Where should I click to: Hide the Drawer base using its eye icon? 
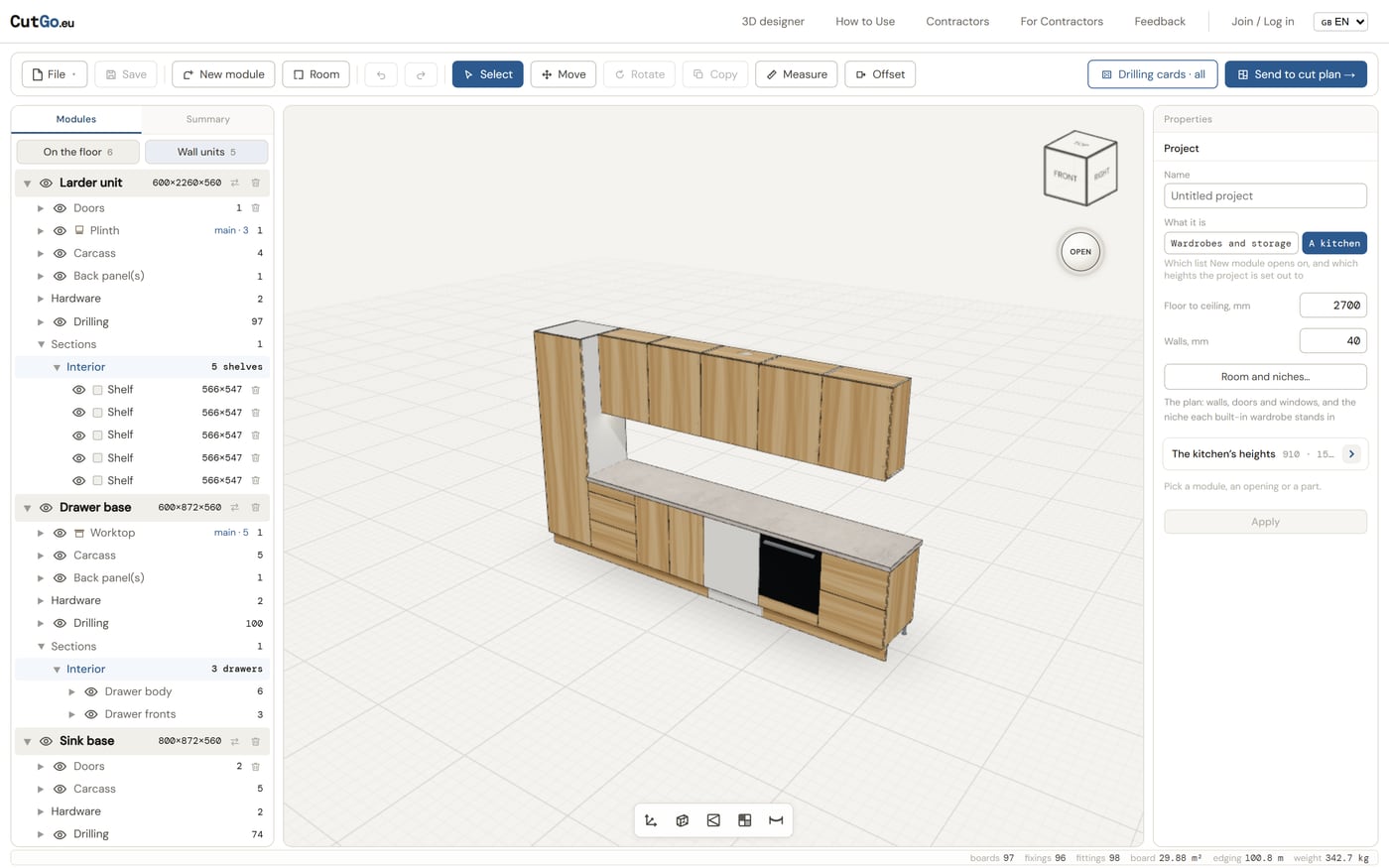[x=46, y=507]
